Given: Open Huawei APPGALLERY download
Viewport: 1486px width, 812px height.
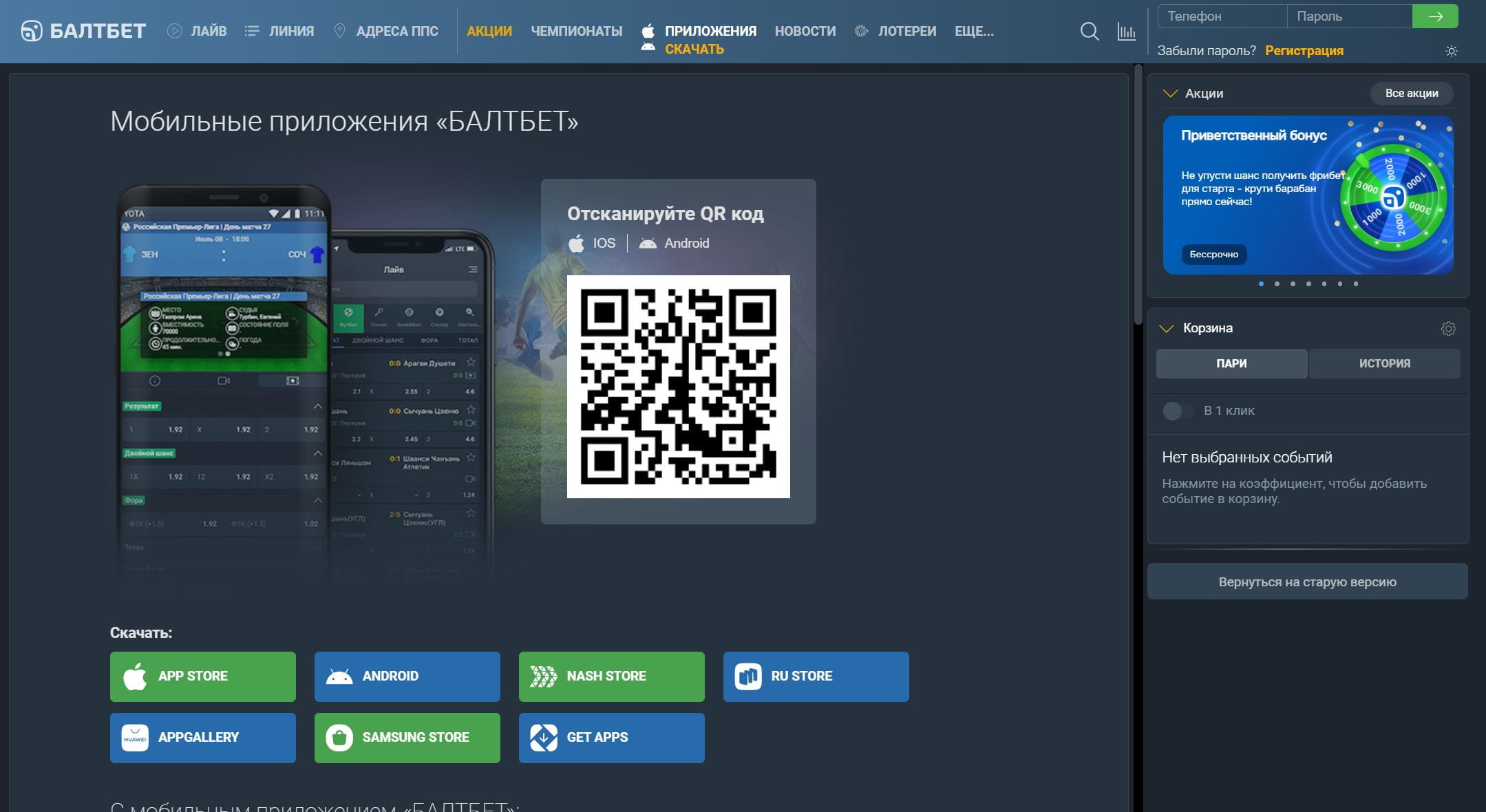Looking at the screenshot, I should pyautogui.click(x=203, y=738).
